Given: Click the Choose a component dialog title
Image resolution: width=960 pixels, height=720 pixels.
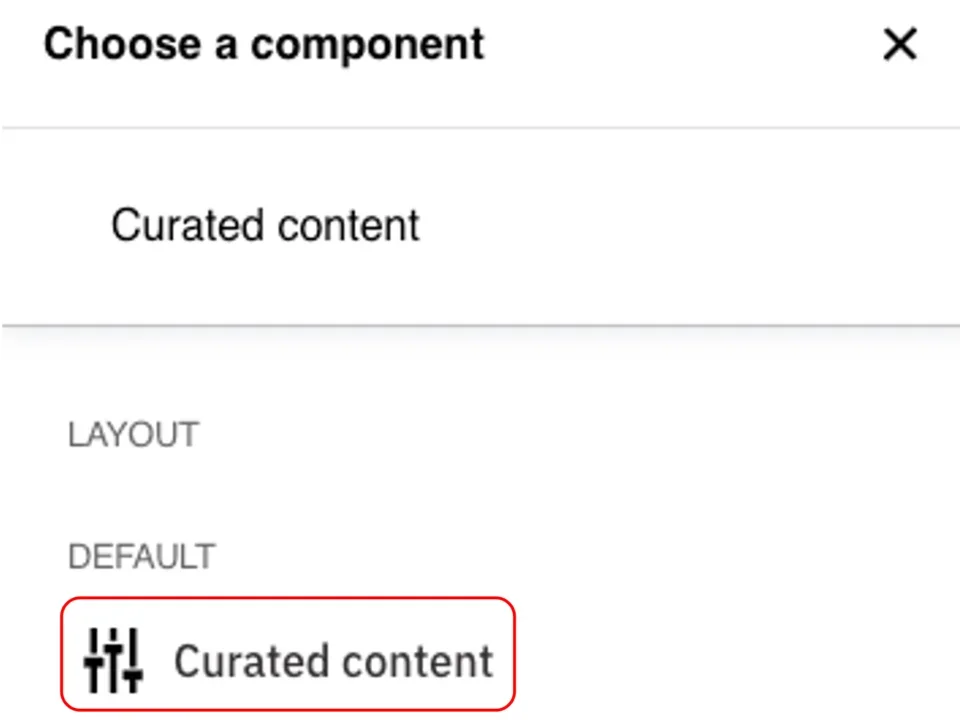Looking at the screenshot, I should (x=263, y=44).
